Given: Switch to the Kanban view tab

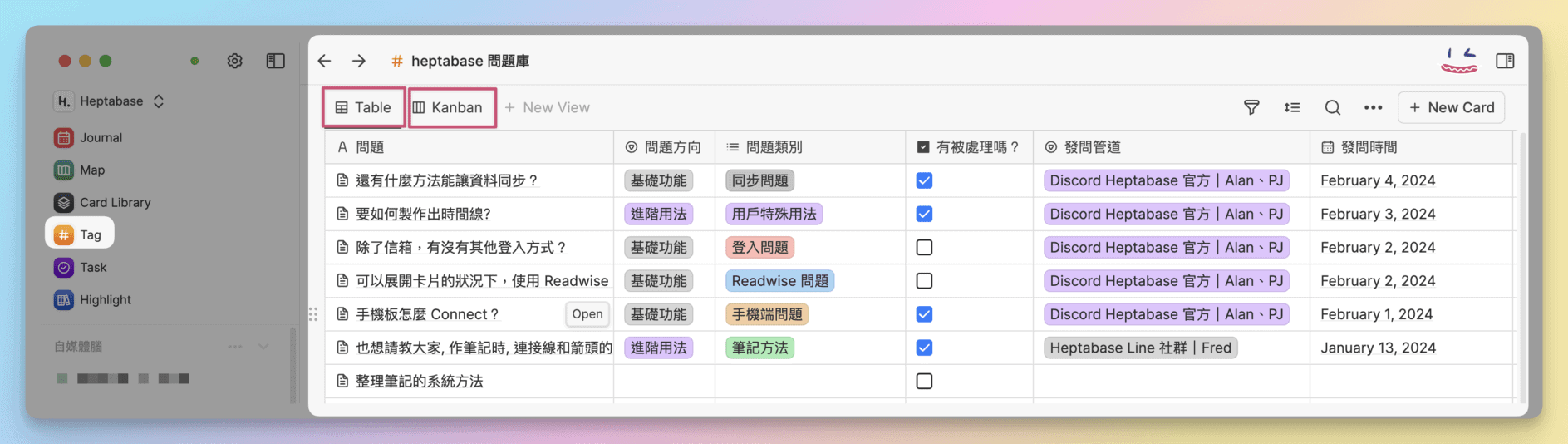Looking at the screenshot, I should 452,107.
